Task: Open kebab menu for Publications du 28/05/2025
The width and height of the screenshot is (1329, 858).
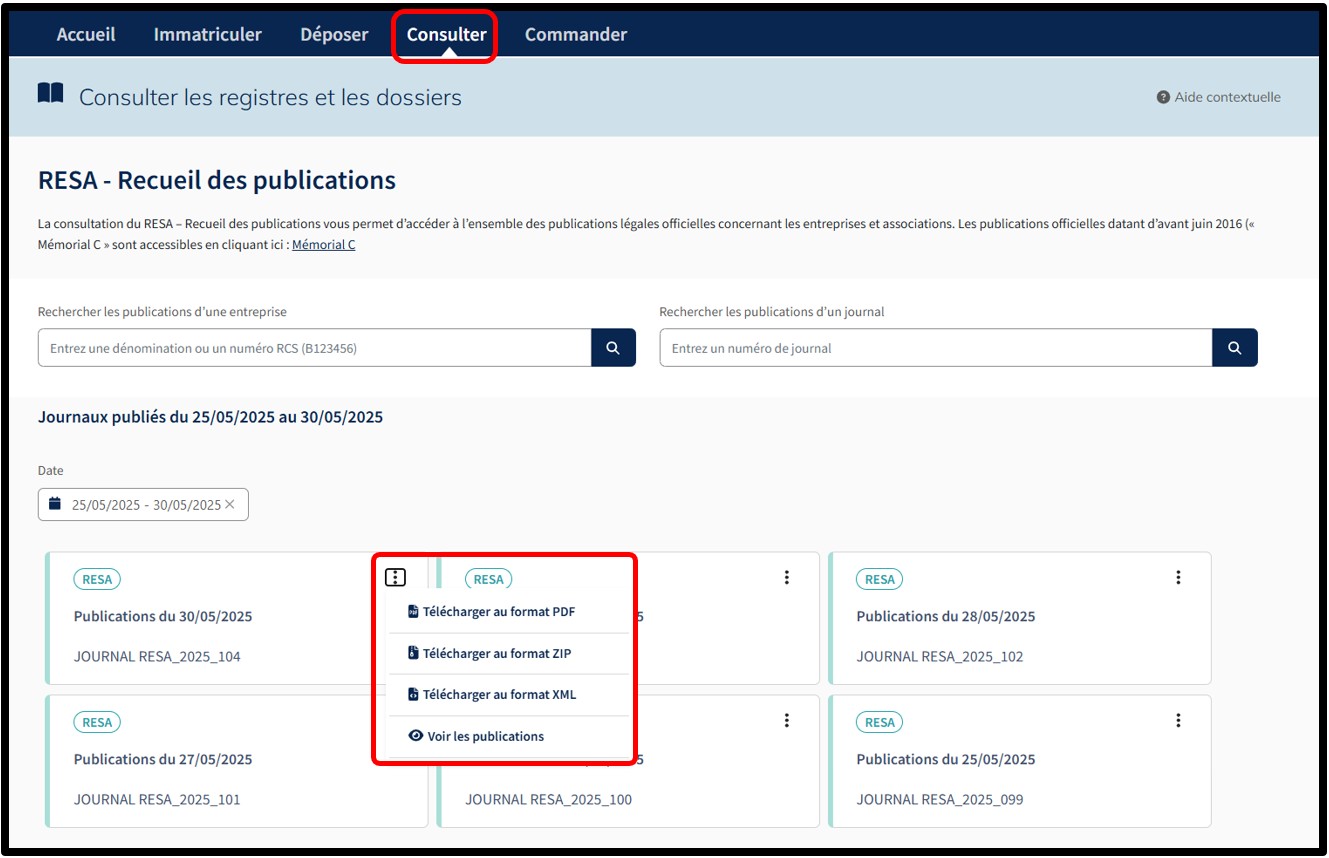Action: point(1178,577)
